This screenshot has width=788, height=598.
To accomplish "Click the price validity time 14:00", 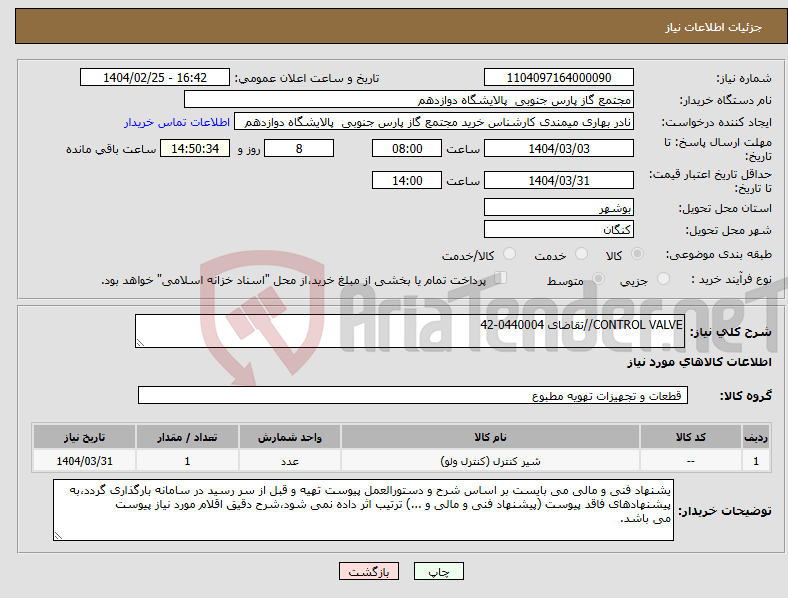I will (x=407, y=180).
